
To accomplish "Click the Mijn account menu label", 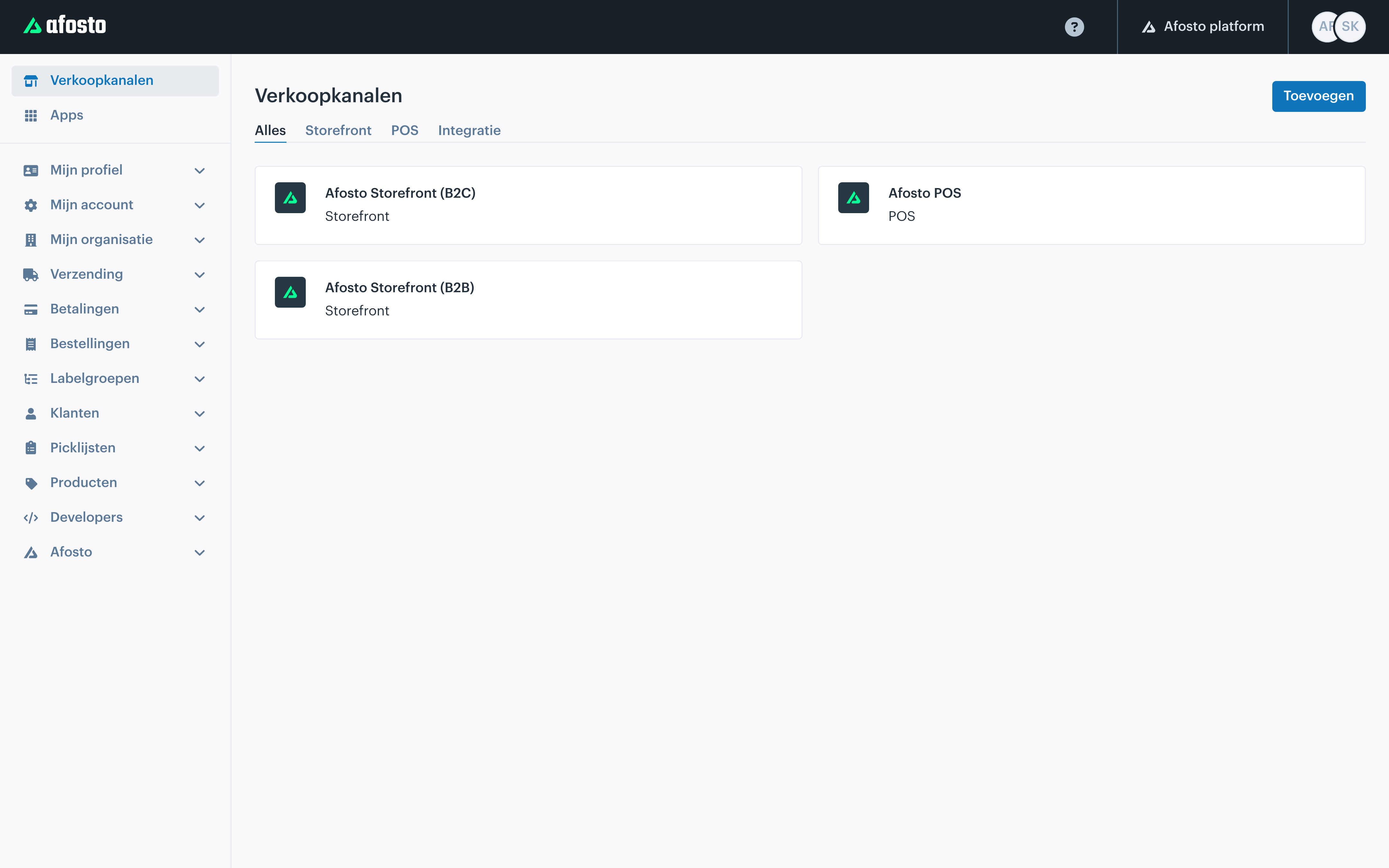I will tap(92, 204).
